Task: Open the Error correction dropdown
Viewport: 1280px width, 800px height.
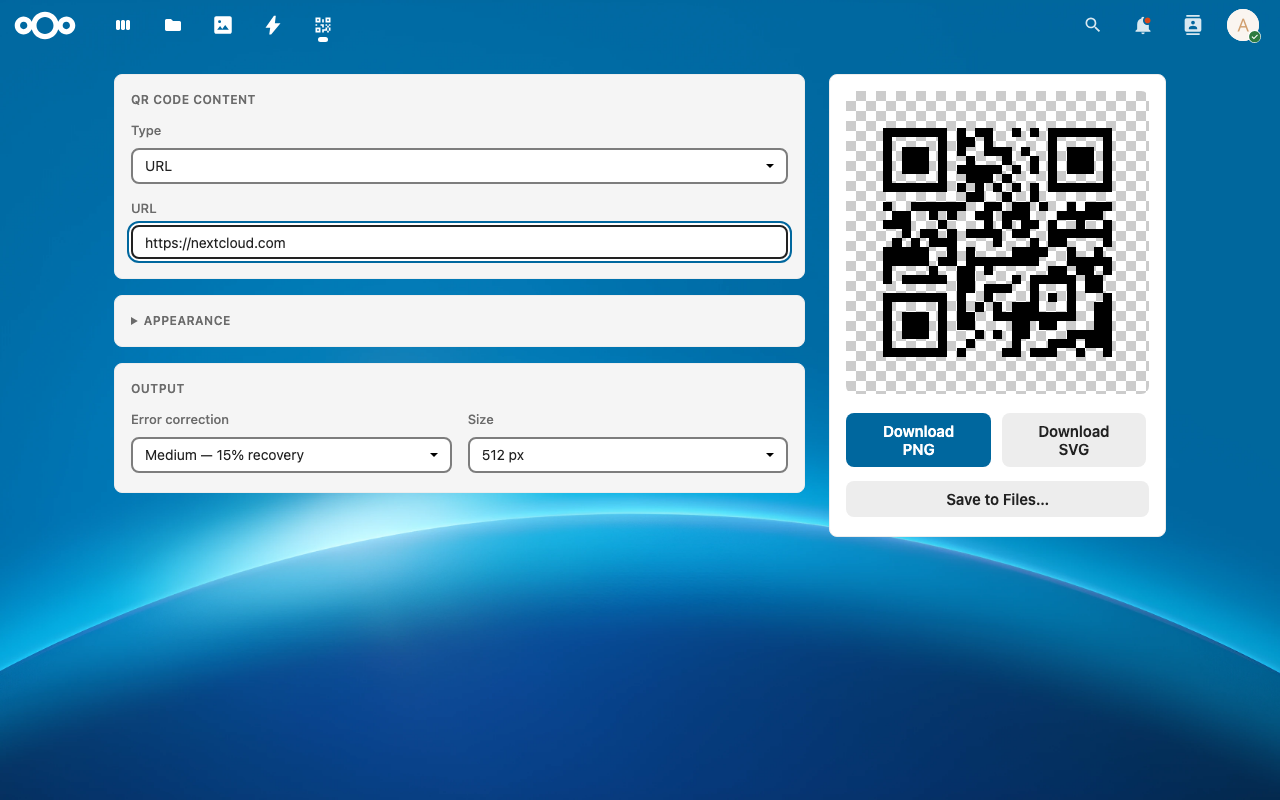Action: point(291,455)
